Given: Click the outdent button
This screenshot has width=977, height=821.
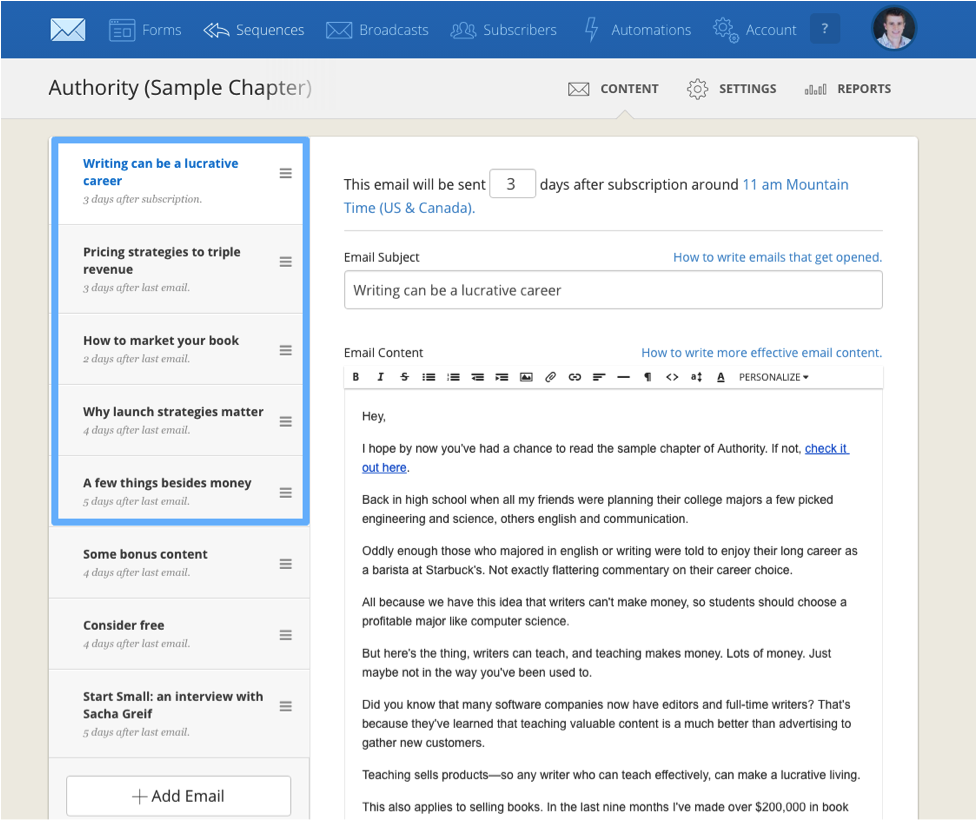Looking at the screenshot, I should 477,377.
